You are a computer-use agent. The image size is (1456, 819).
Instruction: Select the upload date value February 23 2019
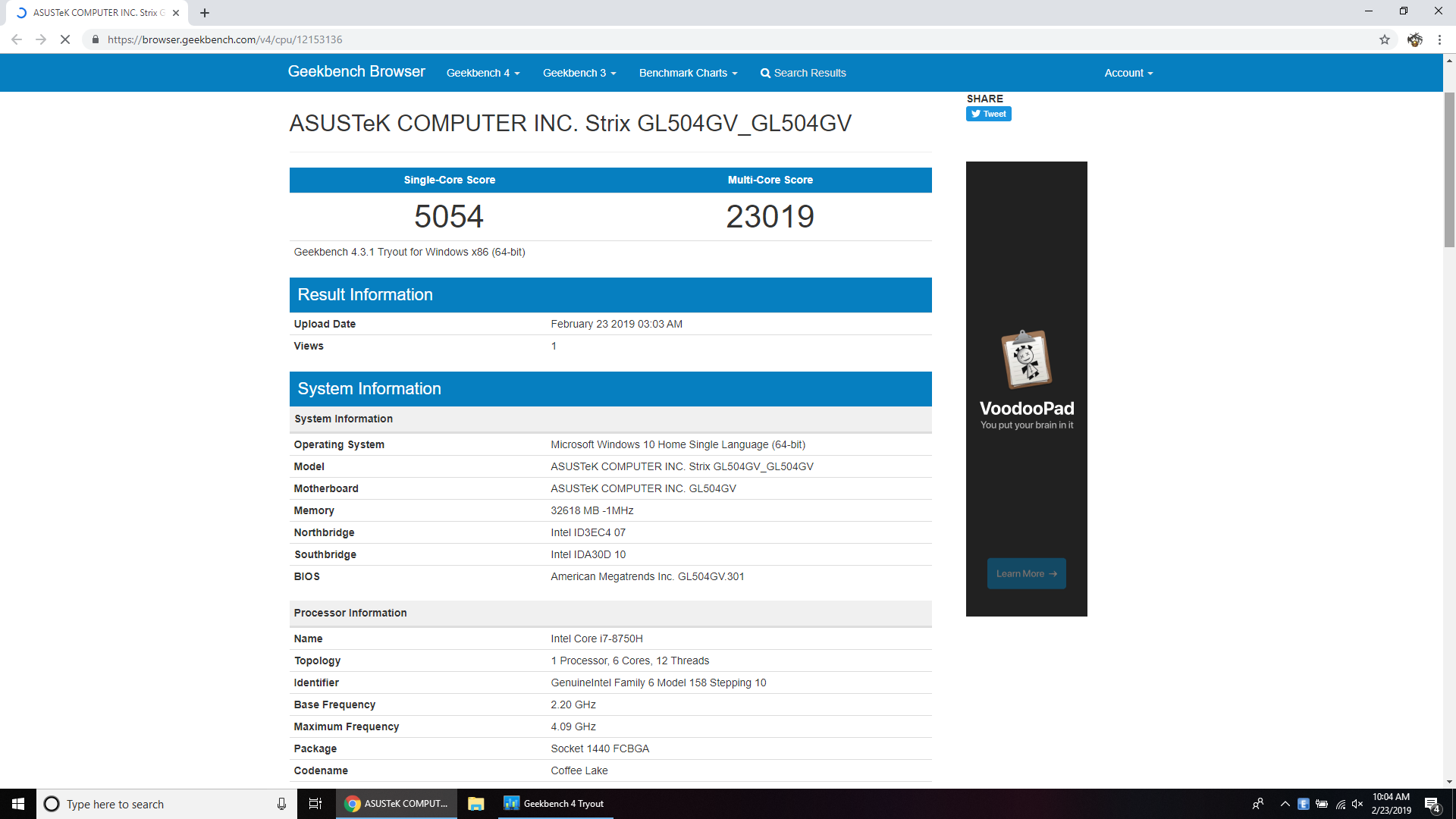coord(616,324)
